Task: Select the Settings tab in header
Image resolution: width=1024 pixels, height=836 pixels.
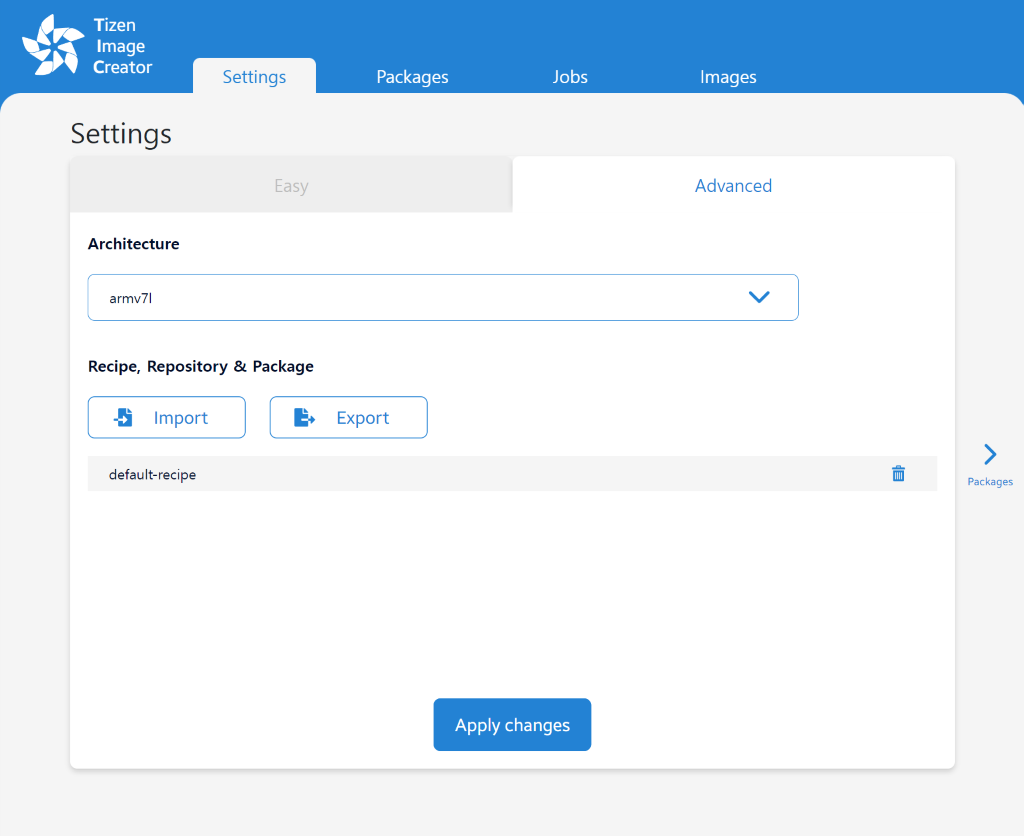Action: (254, 77)
